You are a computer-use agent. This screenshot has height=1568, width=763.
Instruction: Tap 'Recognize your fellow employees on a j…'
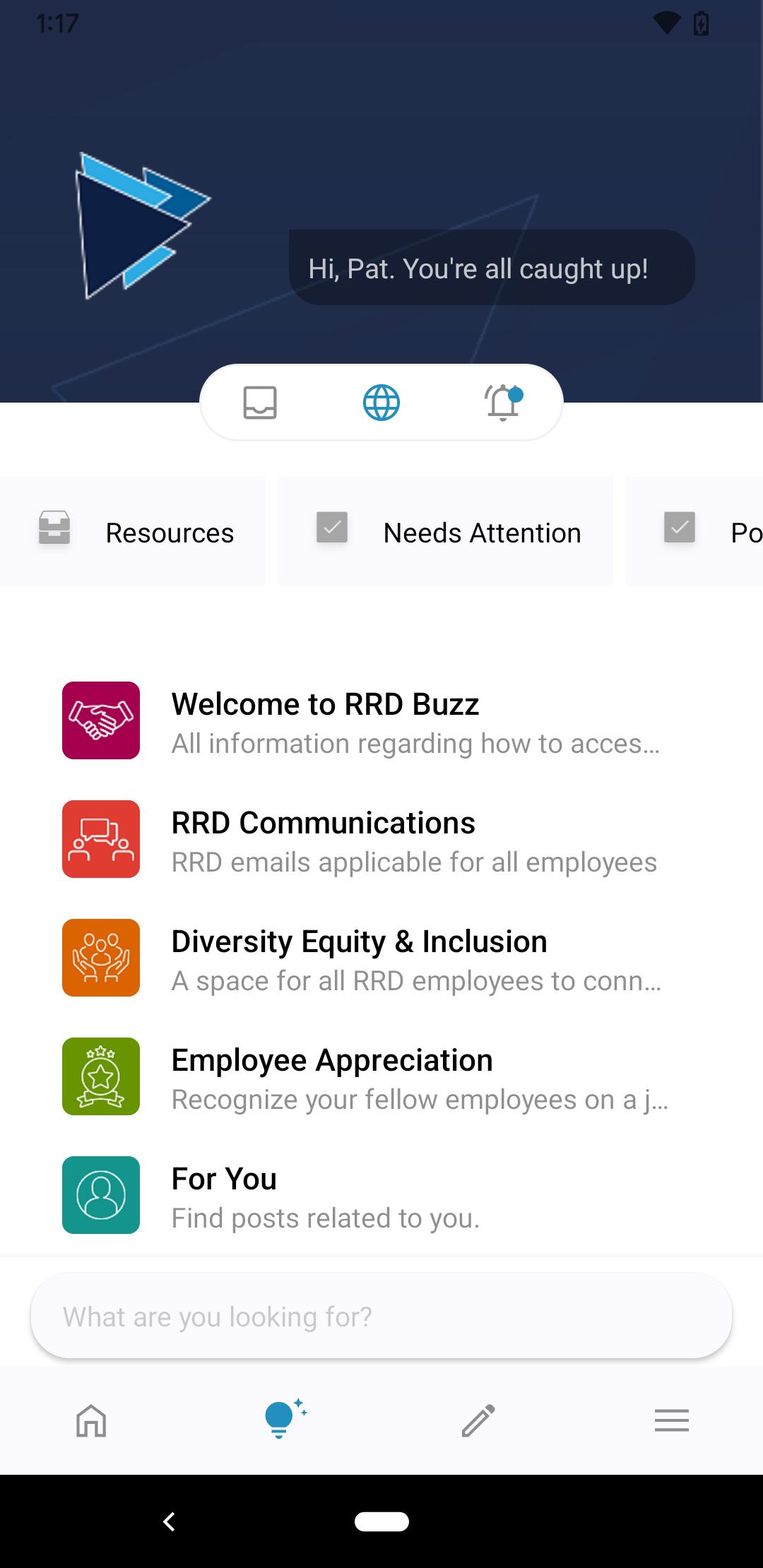tap(420, 1100)
